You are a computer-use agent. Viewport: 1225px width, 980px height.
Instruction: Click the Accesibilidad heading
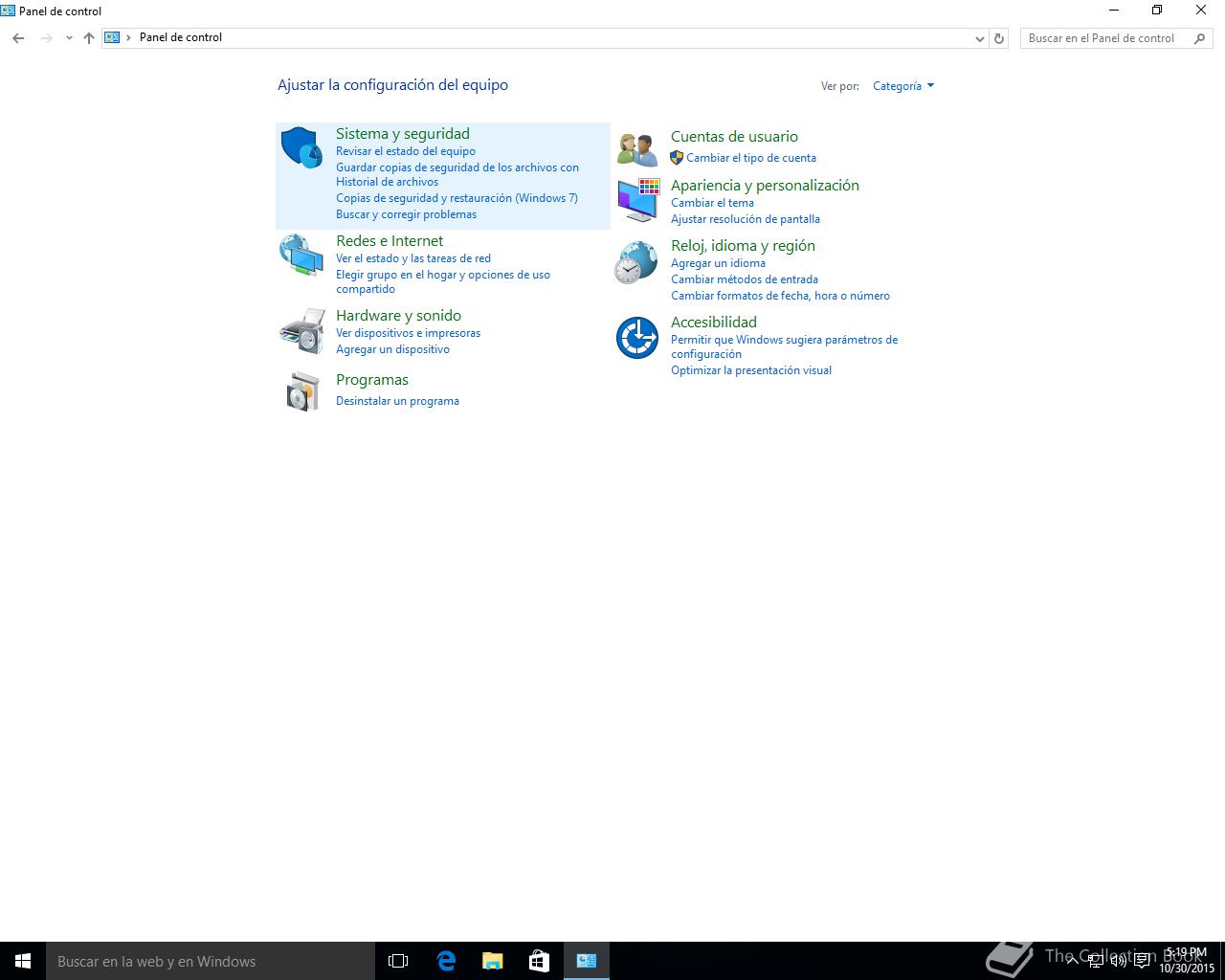pyautogui.click(x=714, y=323)
